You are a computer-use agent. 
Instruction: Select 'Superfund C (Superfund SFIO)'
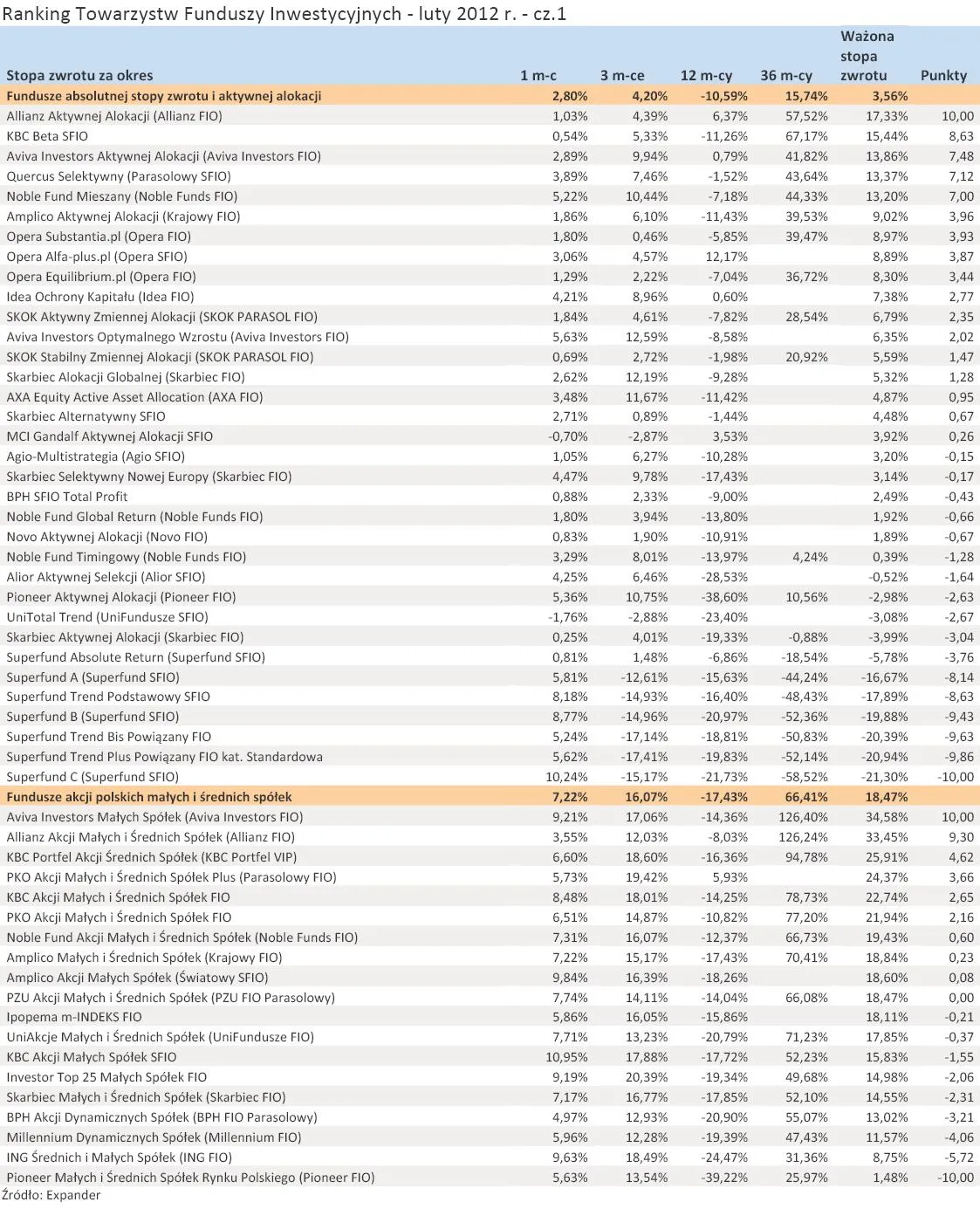pyautogui.click(x=93, y=777)
